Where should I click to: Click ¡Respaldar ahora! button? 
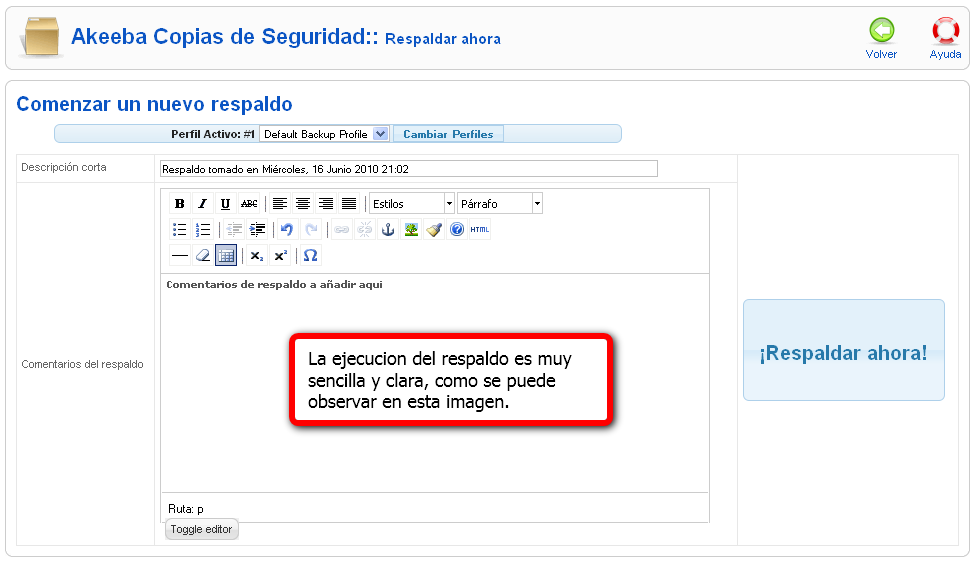point(843,350)
